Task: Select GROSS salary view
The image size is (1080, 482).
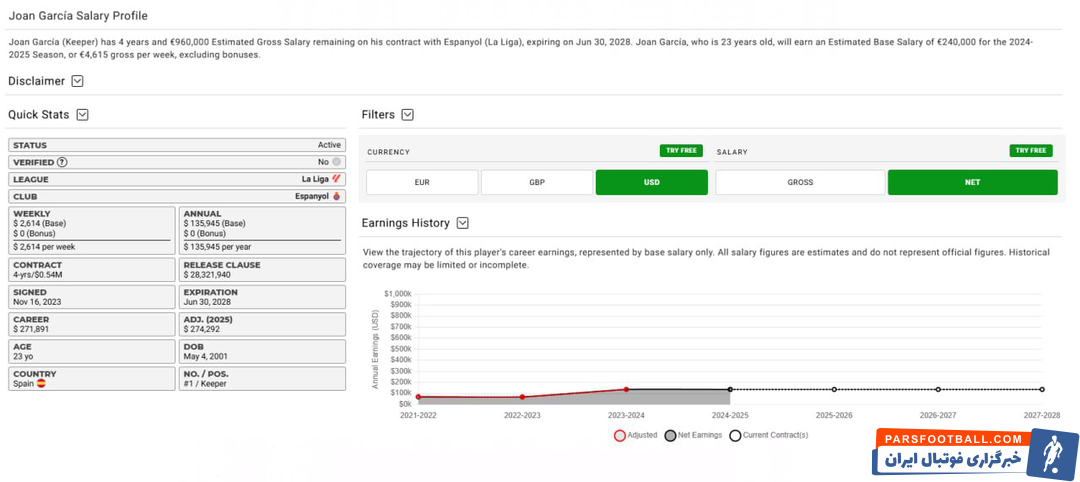Action: click(800, 183)
